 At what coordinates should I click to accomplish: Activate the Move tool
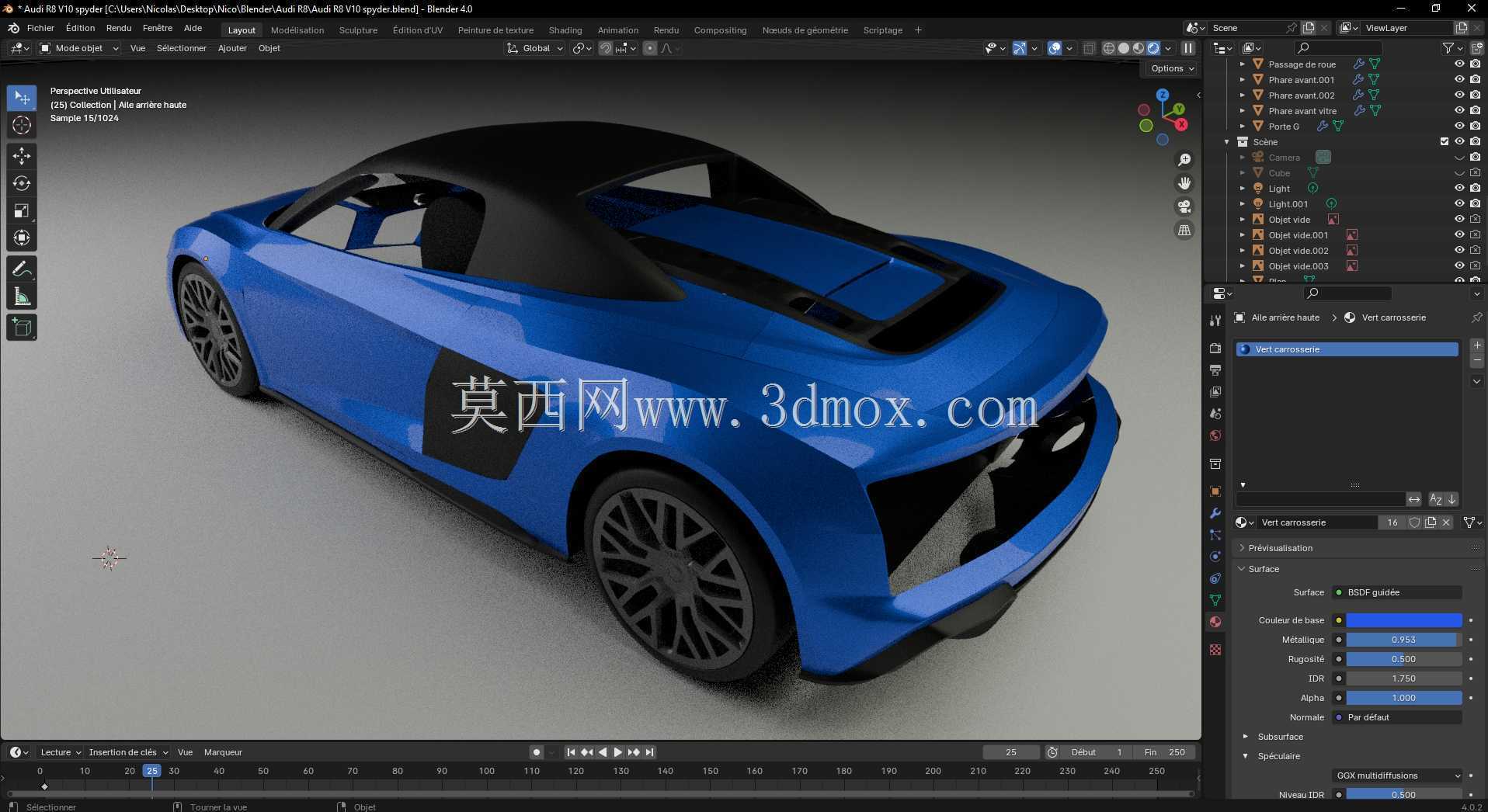pyautogui.click(x=22, y=156)
